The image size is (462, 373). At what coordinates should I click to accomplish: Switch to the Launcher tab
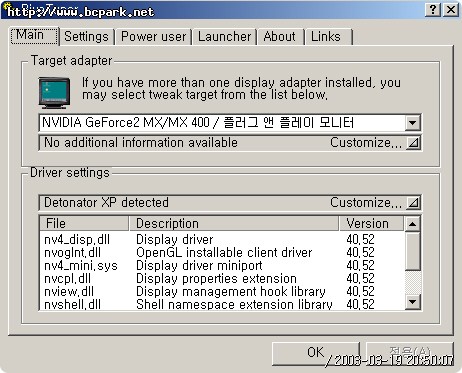click(224, 37)
